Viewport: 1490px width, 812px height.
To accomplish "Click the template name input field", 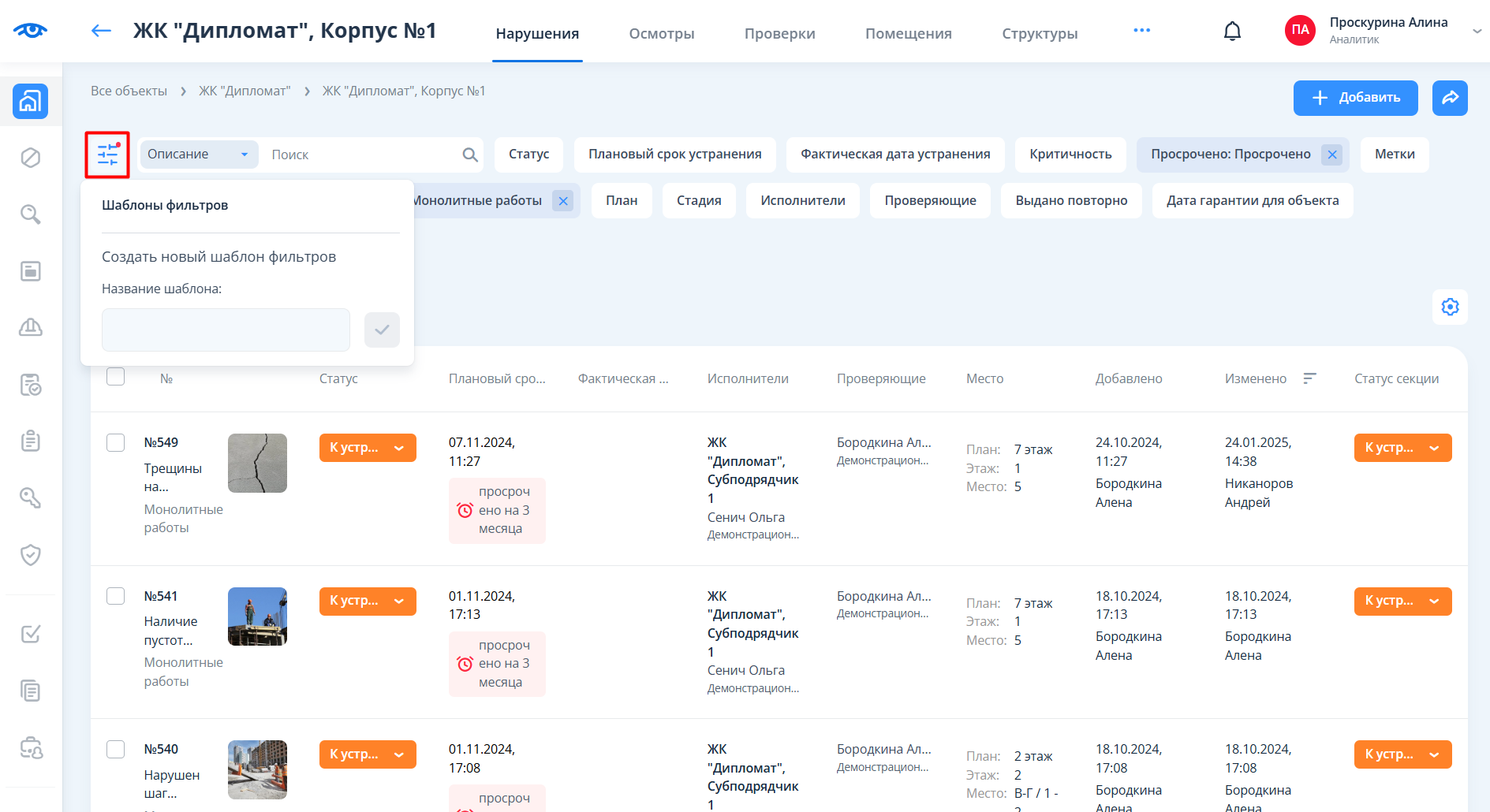I will pyautogui.click(x=226, y=330).
